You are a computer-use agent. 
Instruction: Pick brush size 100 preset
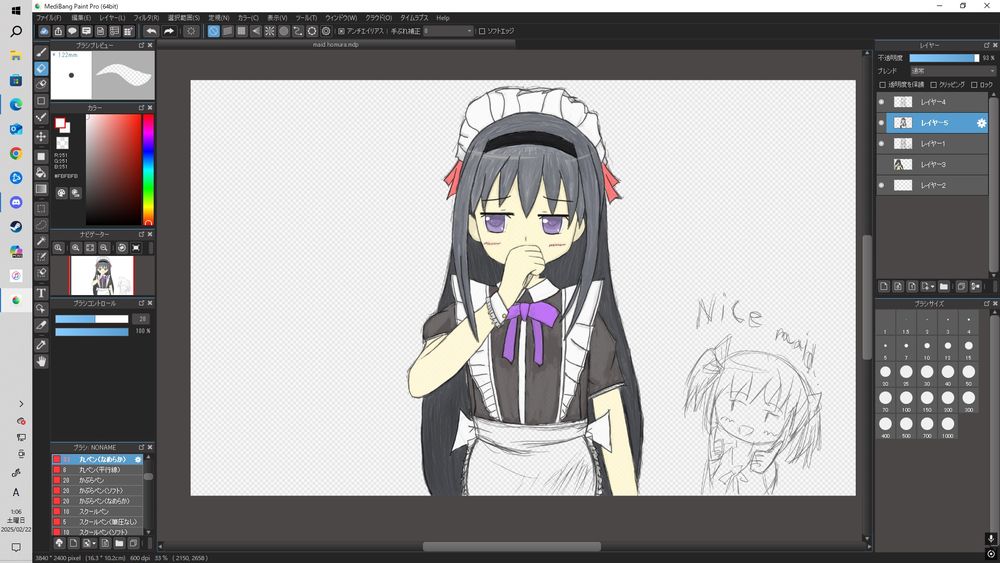pyautogui.click(x=906, y=401)
